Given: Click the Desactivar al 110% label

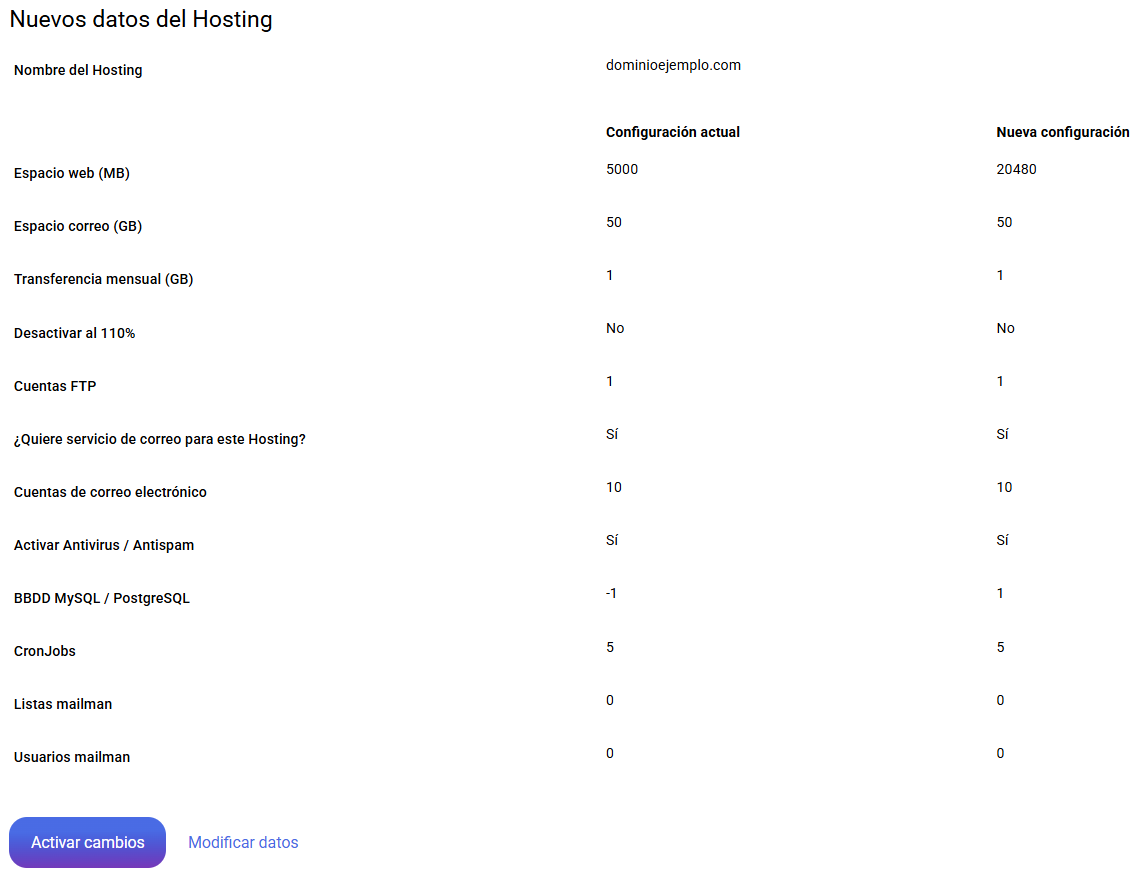Looking at the screenshot, I should [x=74, y=333].
